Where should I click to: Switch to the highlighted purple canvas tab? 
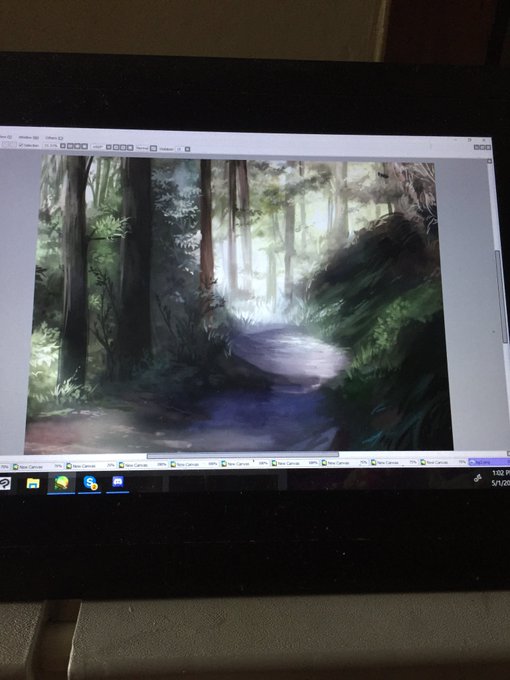489,462
